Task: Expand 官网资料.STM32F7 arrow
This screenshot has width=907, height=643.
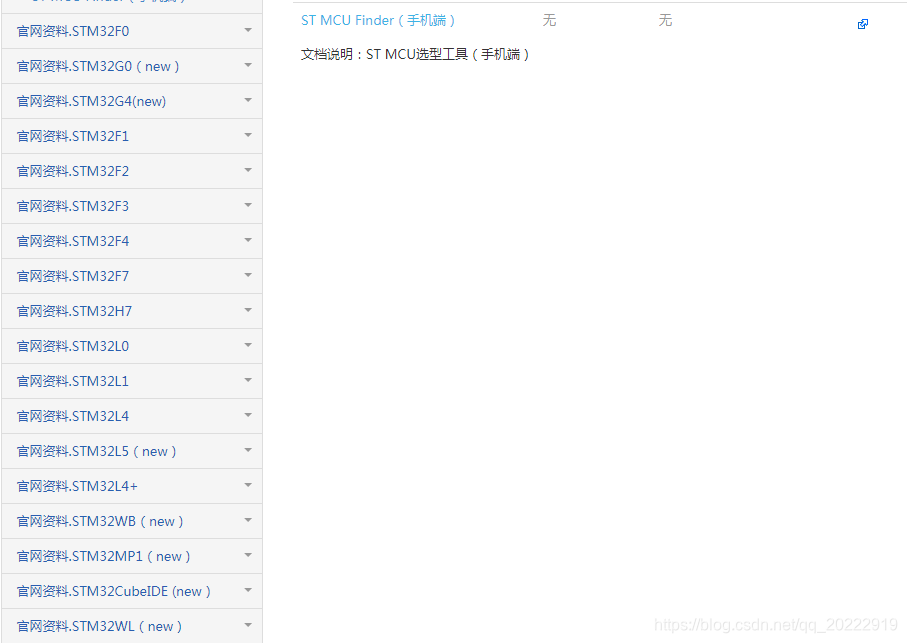Action: click(x=248, y=275)
